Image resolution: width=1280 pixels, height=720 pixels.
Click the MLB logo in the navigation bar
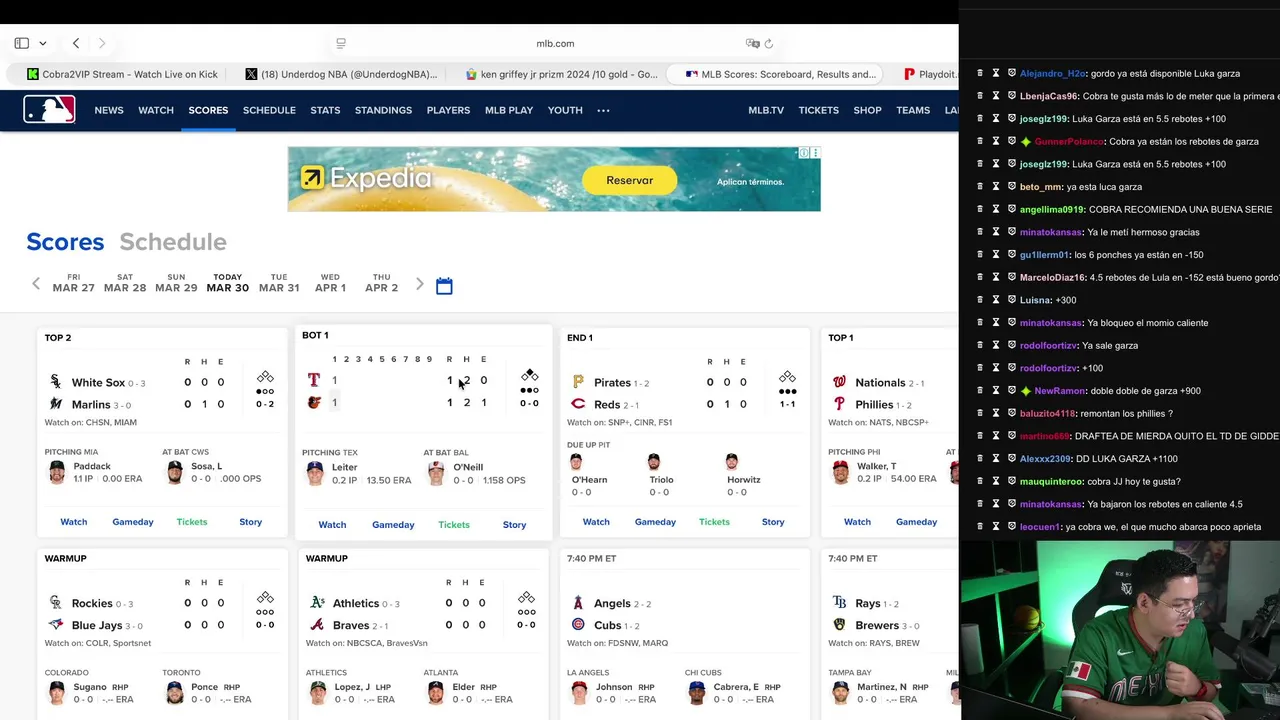coord(49,110)
